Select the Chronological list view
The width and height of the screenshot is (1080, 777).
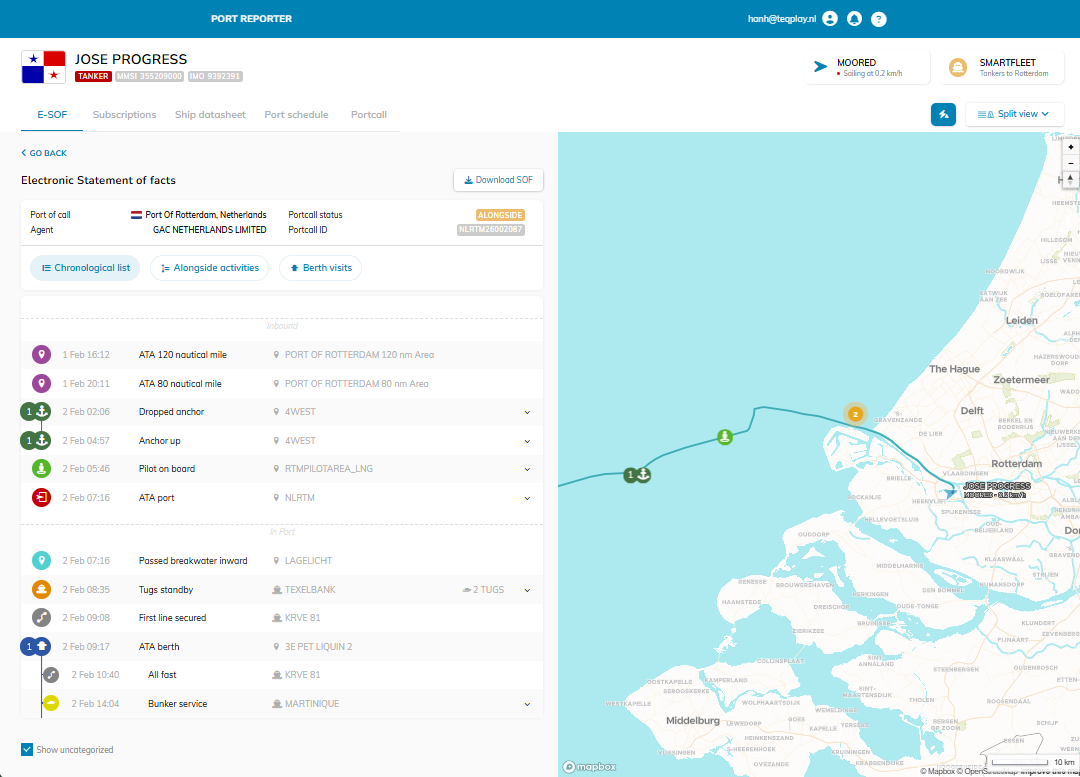tap(86, 268)
